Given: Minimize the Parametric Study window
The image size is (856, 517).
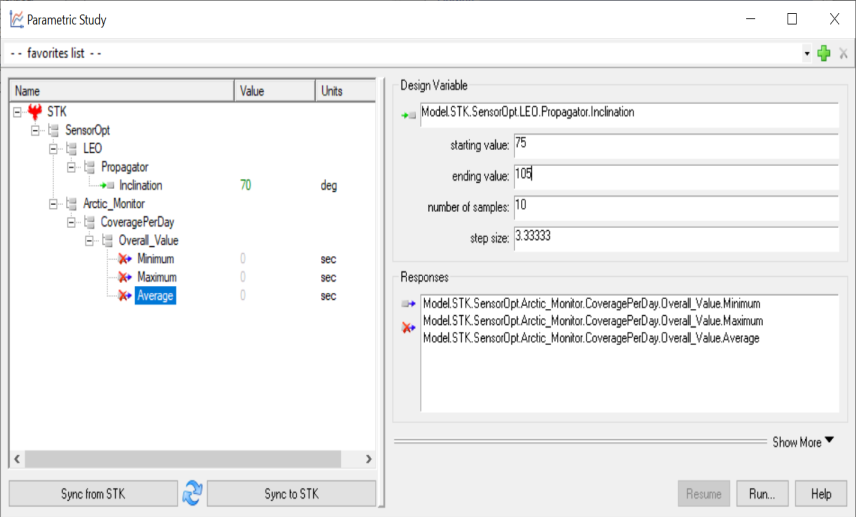Looking at the screenshot, I should pyautogui.click(x=751, y=19).
